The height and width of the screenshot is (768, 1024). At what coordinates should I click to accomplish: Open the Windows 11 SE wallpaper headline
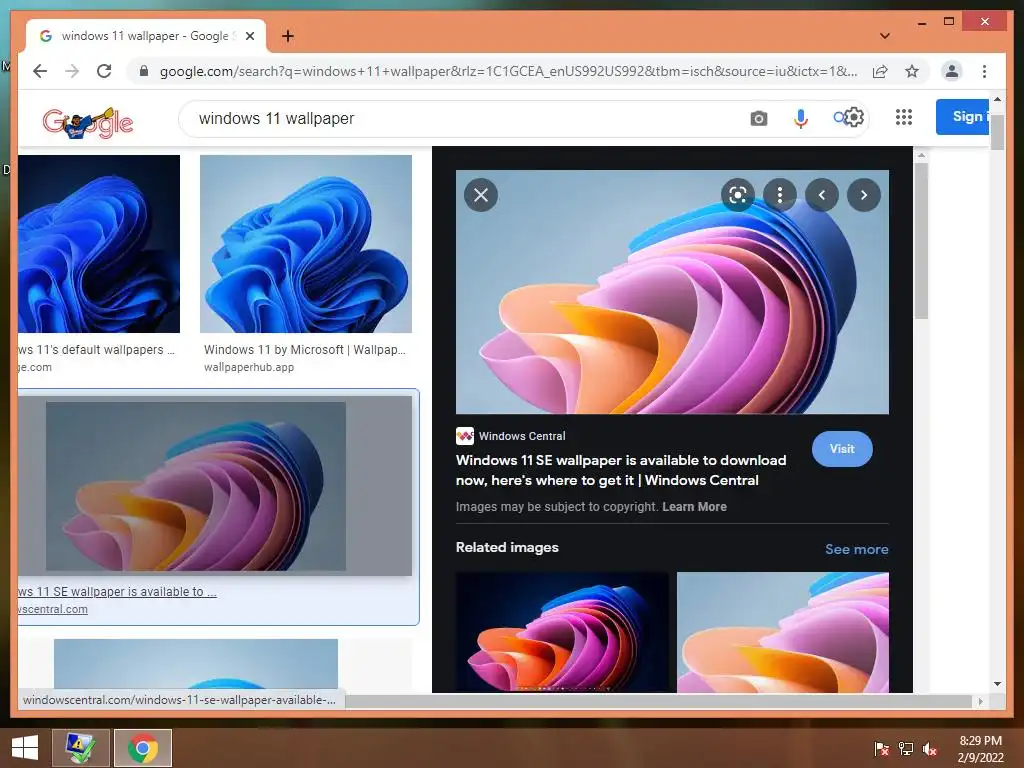click(x=620, y=470)
